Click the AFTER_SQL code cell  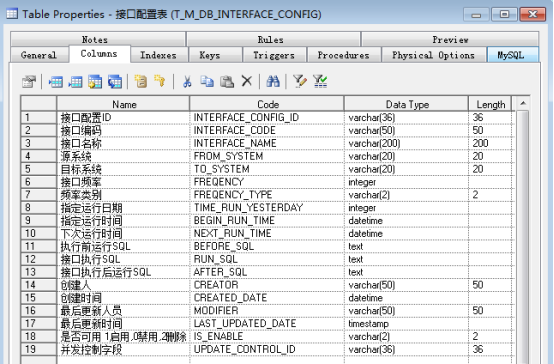tap(267, 272)
